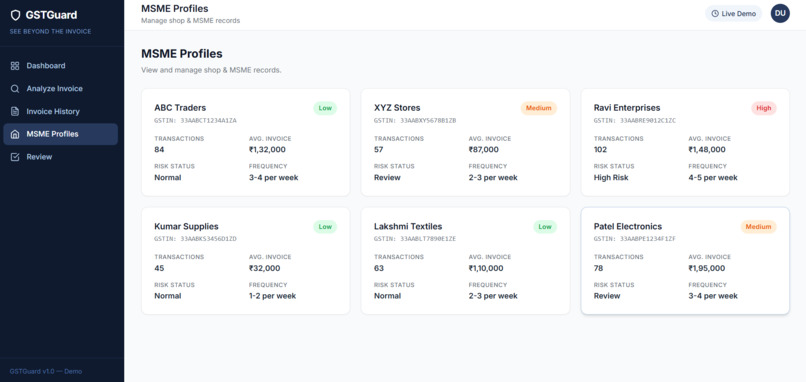Click the Medium badge on Patel Electronics
The width and height of the screenshot is (806, 382).
pyautogui.click(x=759, y=227)
